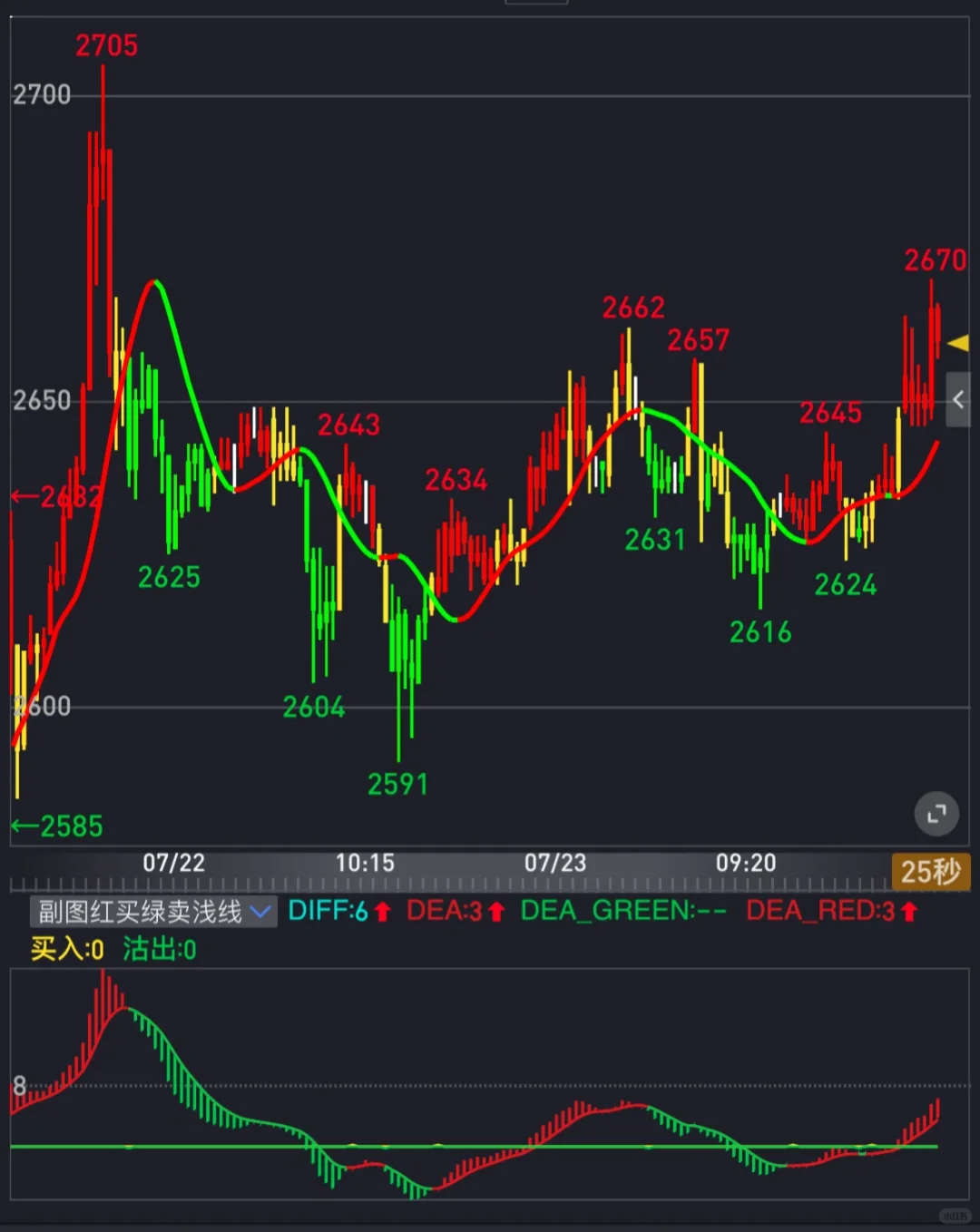Click the chevron arrow on the right chart edge
Viewport: 980px width, 1232px height.
coord(959,400)
